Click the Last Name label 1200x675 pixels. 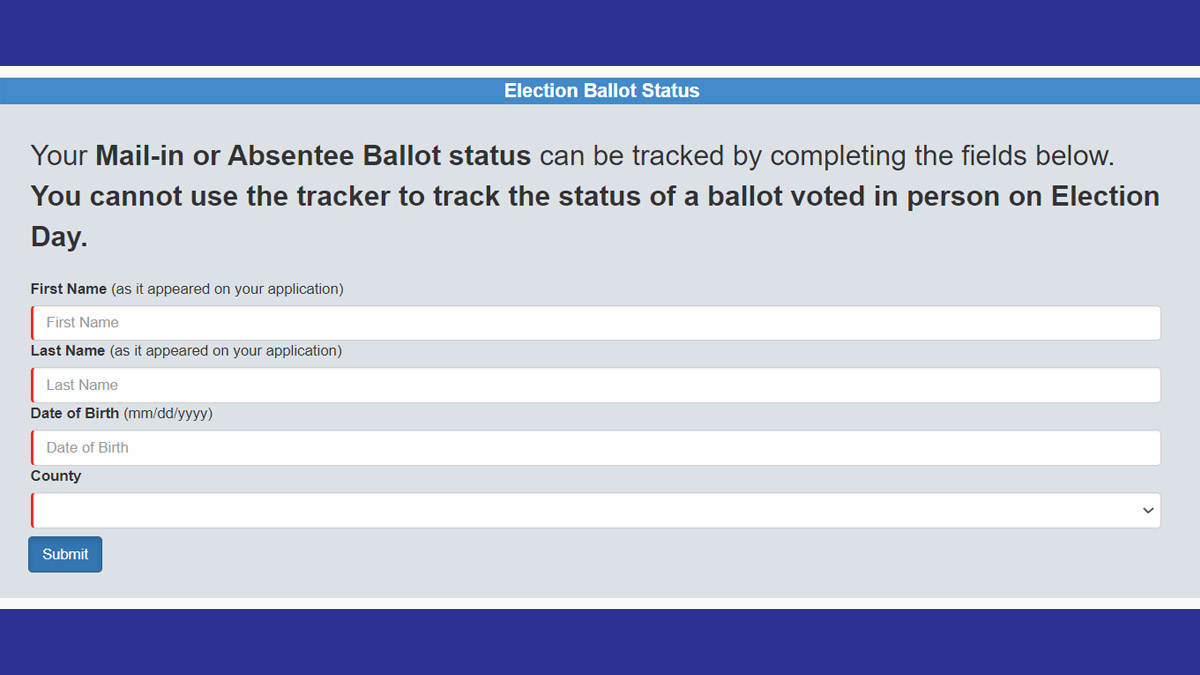click(68, 350)
